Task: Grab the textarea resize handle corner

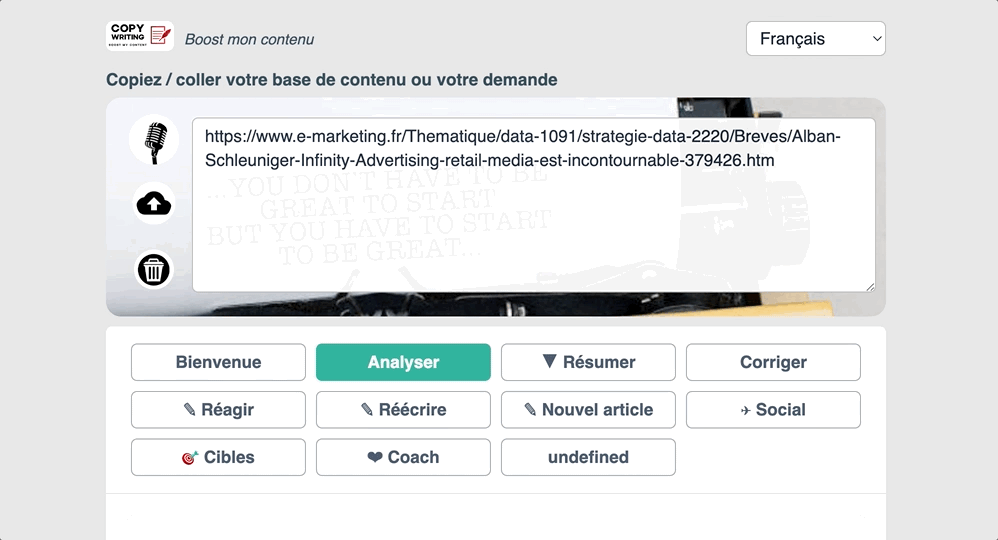Action: 870,287
